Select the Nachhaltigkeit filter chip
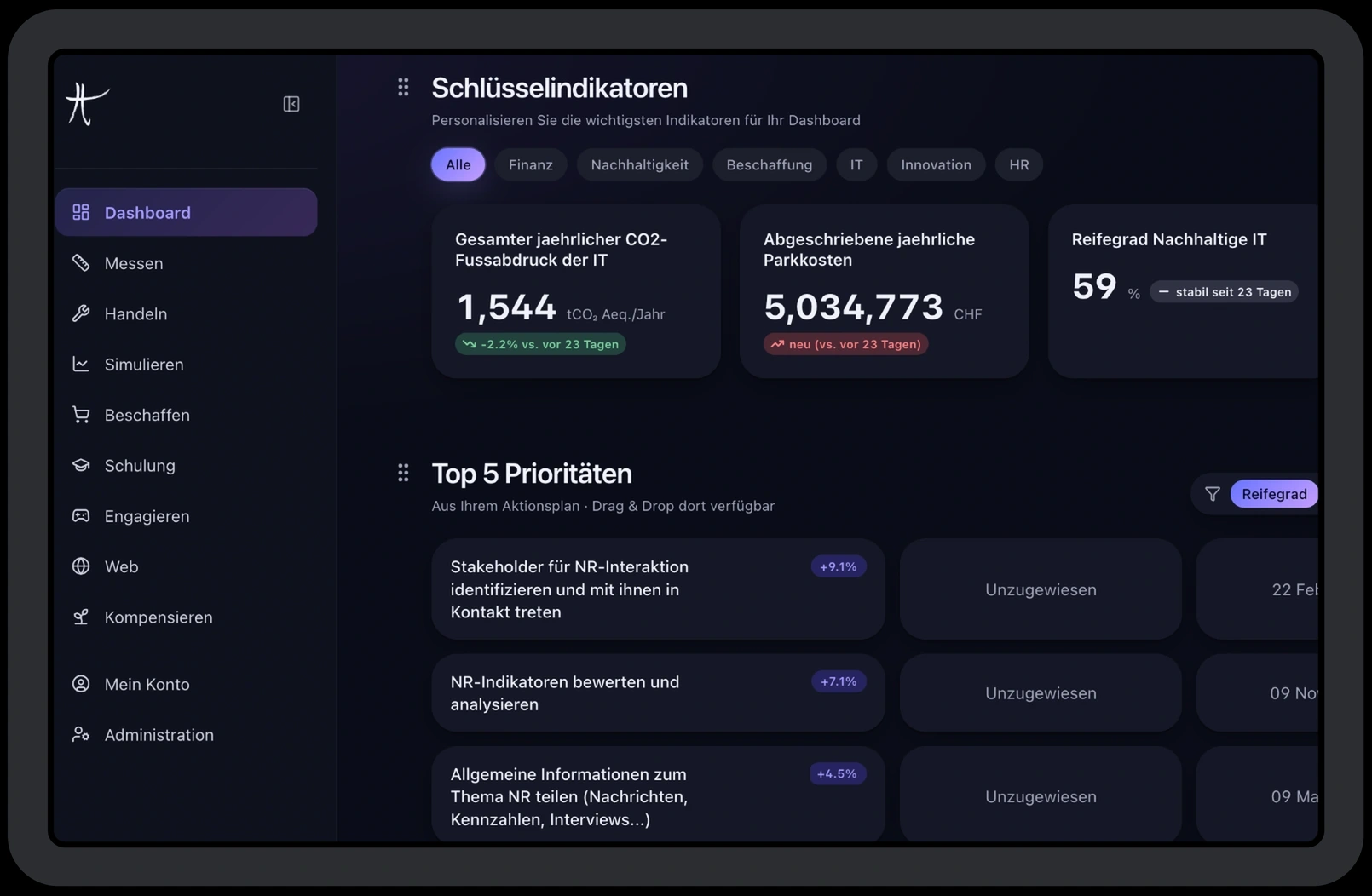This screenshot has width=1372, height=896. click(639, 164)
